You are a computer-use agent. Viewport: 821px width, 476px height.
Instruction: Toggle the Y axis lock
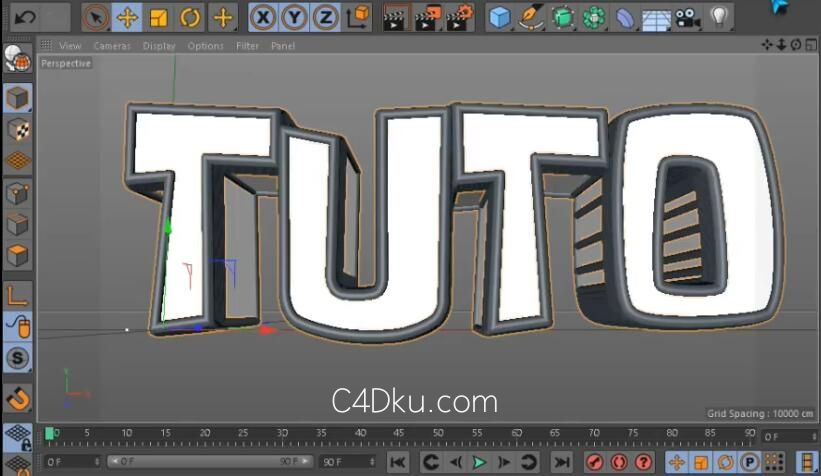[294, 17]
